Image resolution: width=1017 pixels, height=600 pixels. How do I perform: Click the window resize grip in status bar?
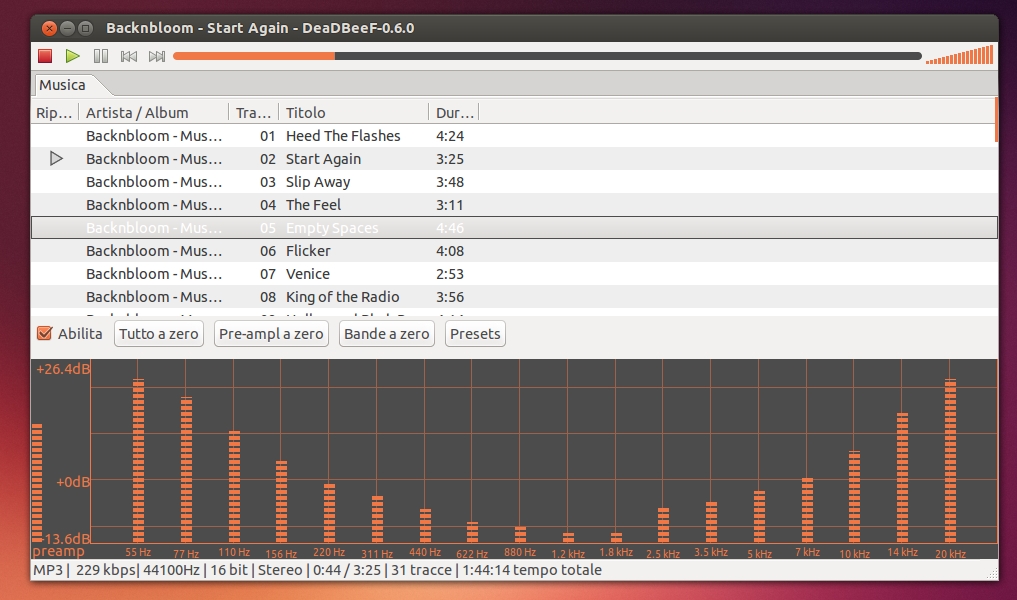(x=992, y=573)
